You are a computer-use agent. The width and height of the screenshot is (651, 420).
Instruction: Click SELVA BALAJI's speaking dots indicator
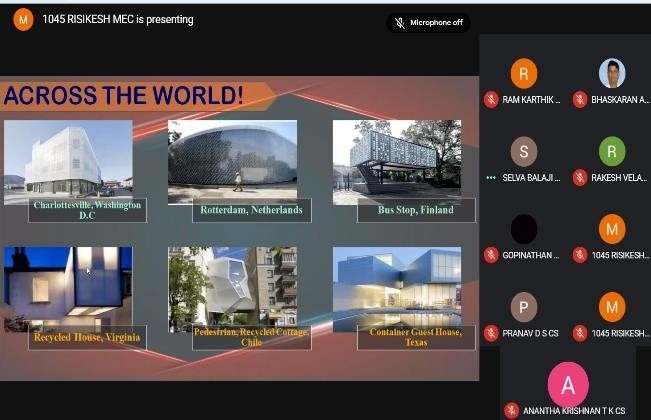pyautogui.click(x=491, y=178)
